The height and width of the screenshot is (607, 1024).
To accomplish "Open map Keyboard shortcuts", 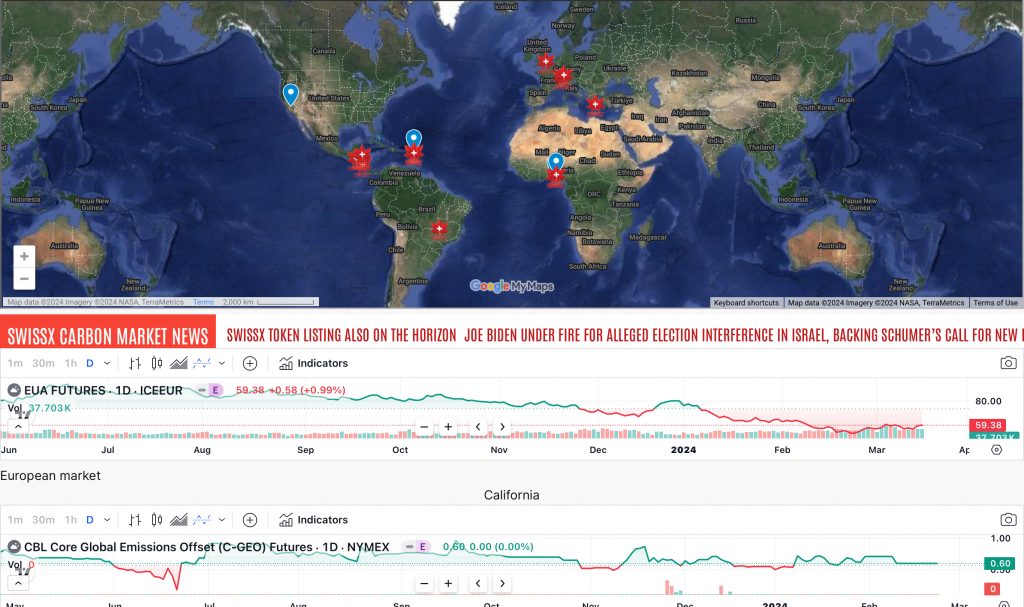I will (746, 302).
